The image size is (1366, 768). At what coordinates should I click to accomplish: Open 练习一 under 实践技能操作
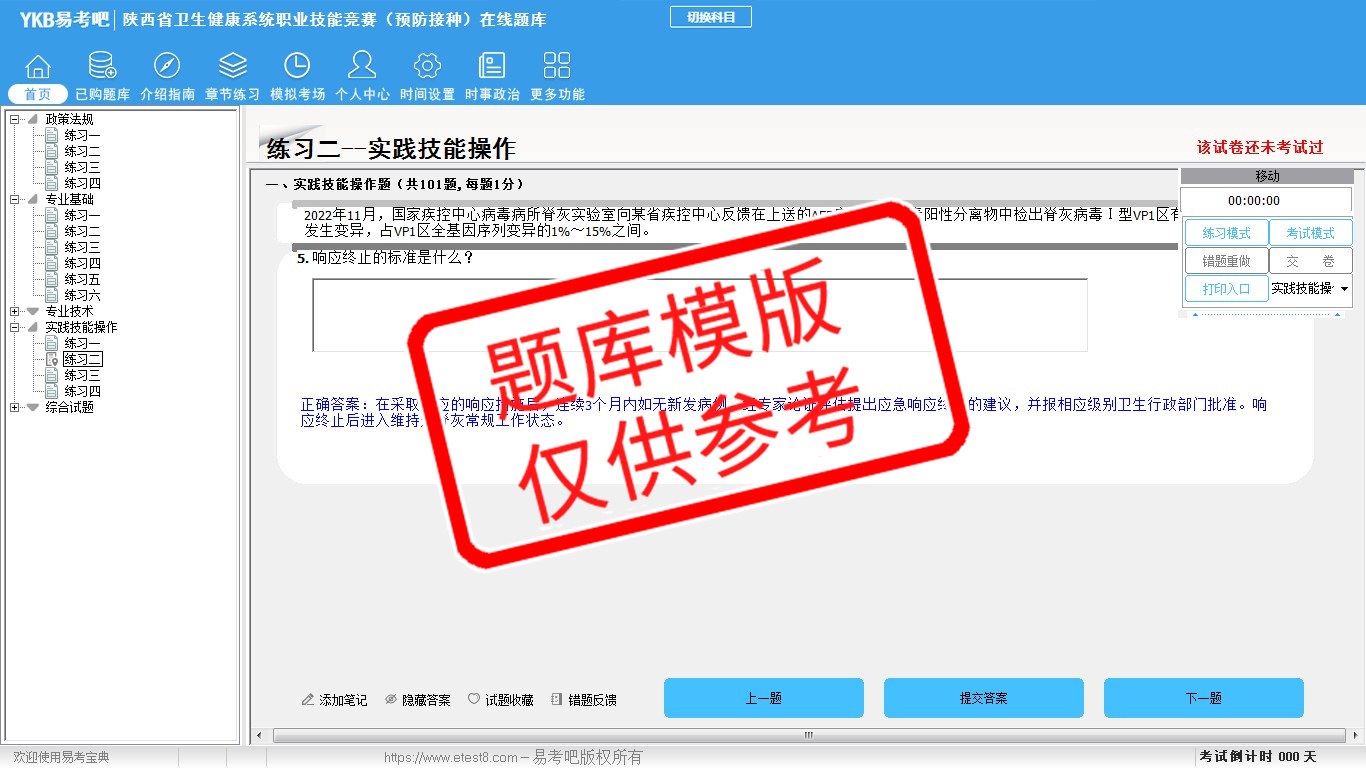pos(82,343)
